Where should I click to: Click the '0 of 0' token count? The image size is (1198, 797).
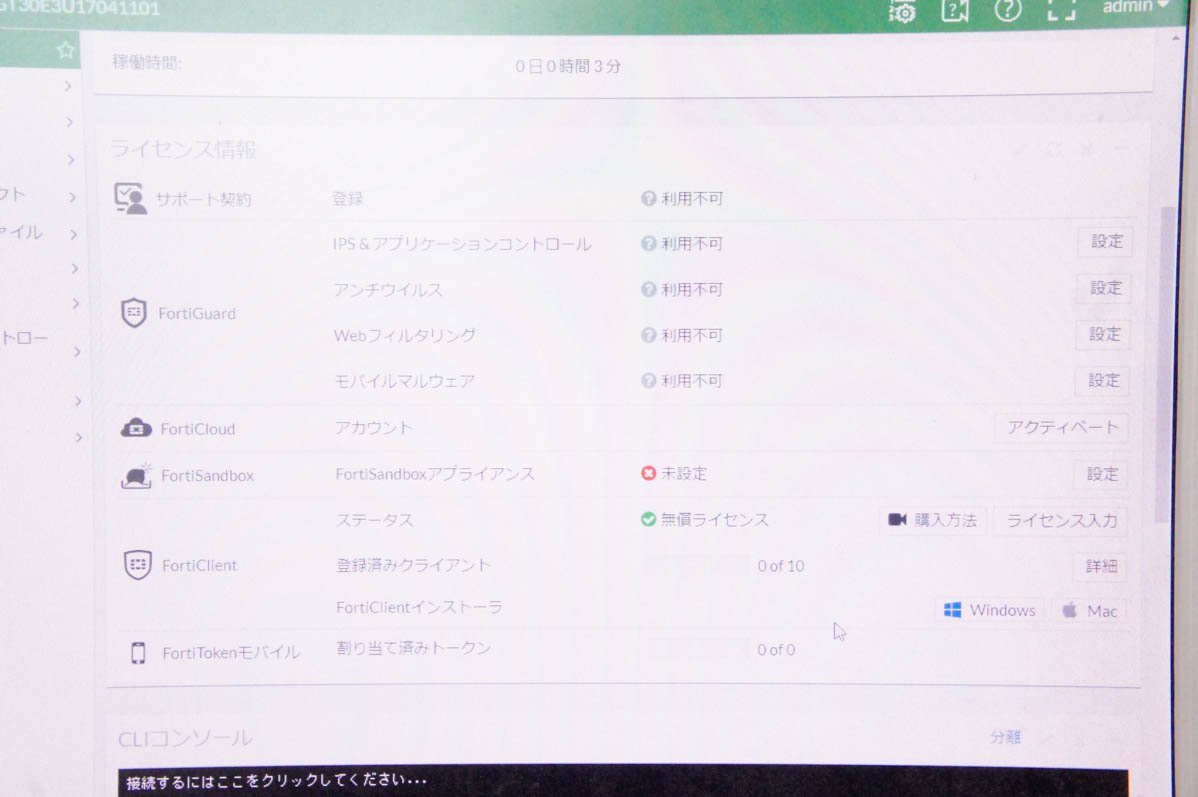776,650
